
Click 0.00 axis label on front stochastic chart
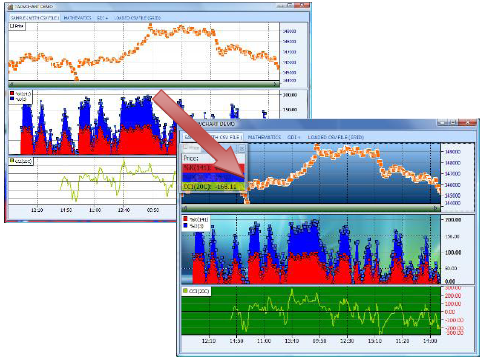point(450,281)
